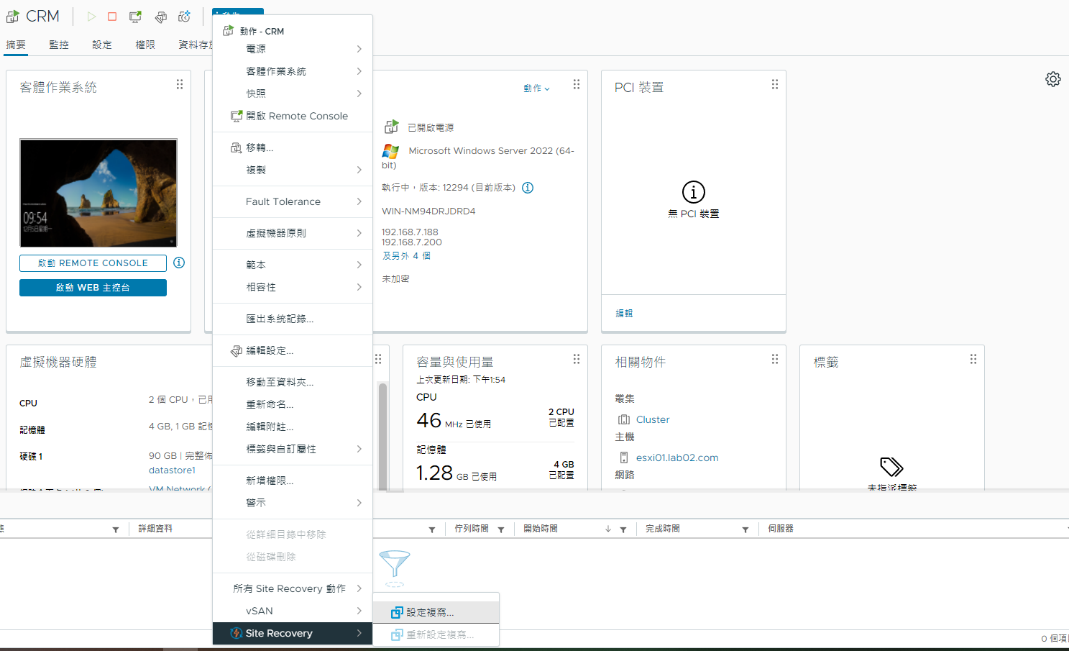Click the drag handle of 相關物件 card
The image size is (1069, 651).
(775, 359)
